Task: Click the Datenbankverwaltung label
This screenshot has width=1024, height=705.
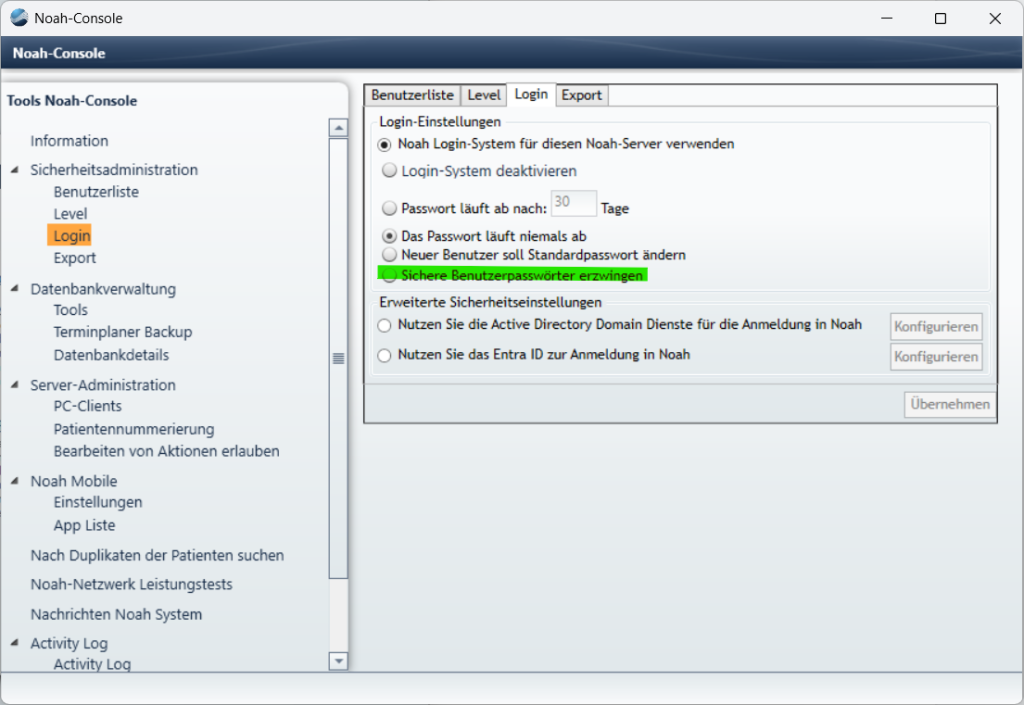Action: pos(103,289)
